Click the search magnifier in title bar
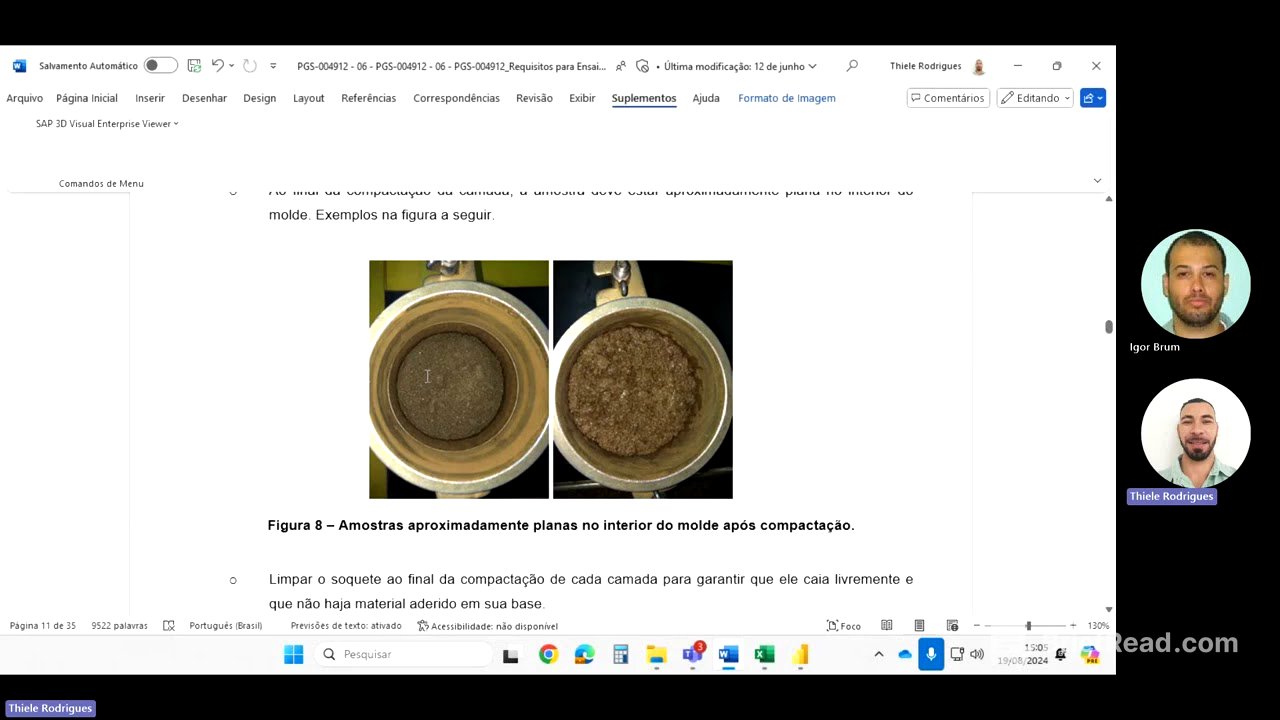 852,66
